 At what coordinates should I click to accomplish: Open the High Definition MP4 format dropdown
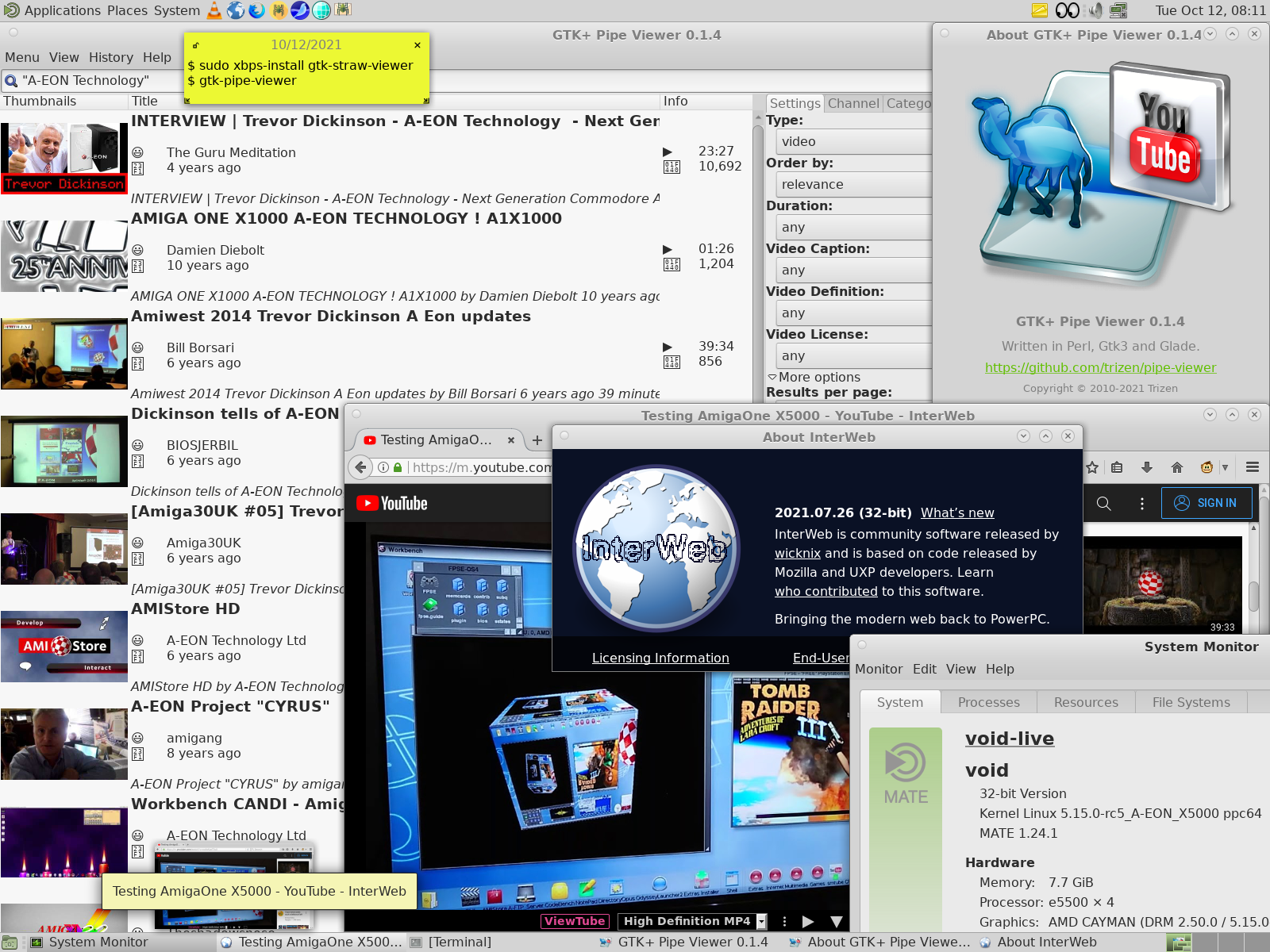[x=693, y=921]
